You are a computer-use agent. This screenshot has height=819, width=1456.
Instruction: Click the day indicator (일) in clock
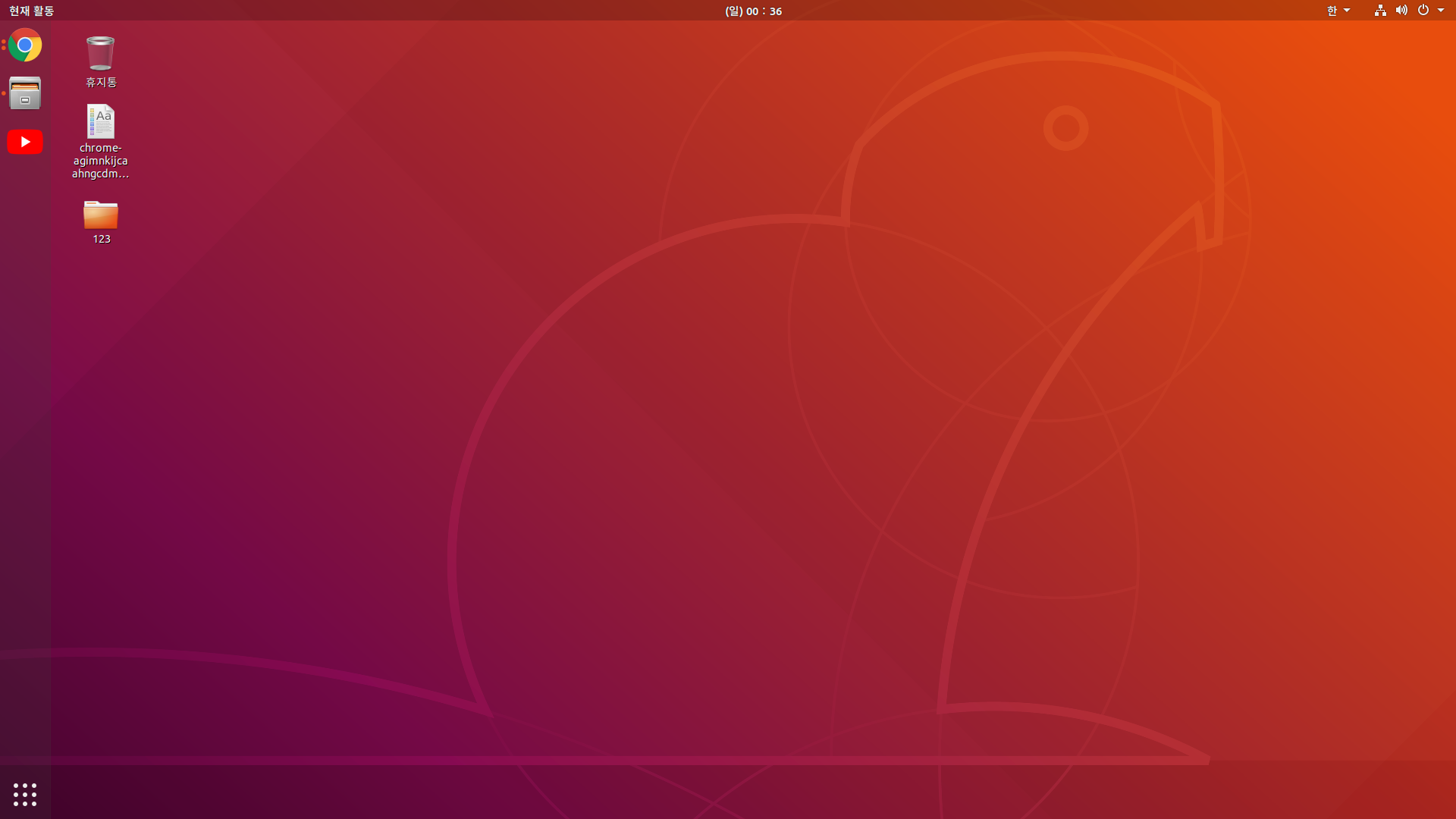point(733,11)
